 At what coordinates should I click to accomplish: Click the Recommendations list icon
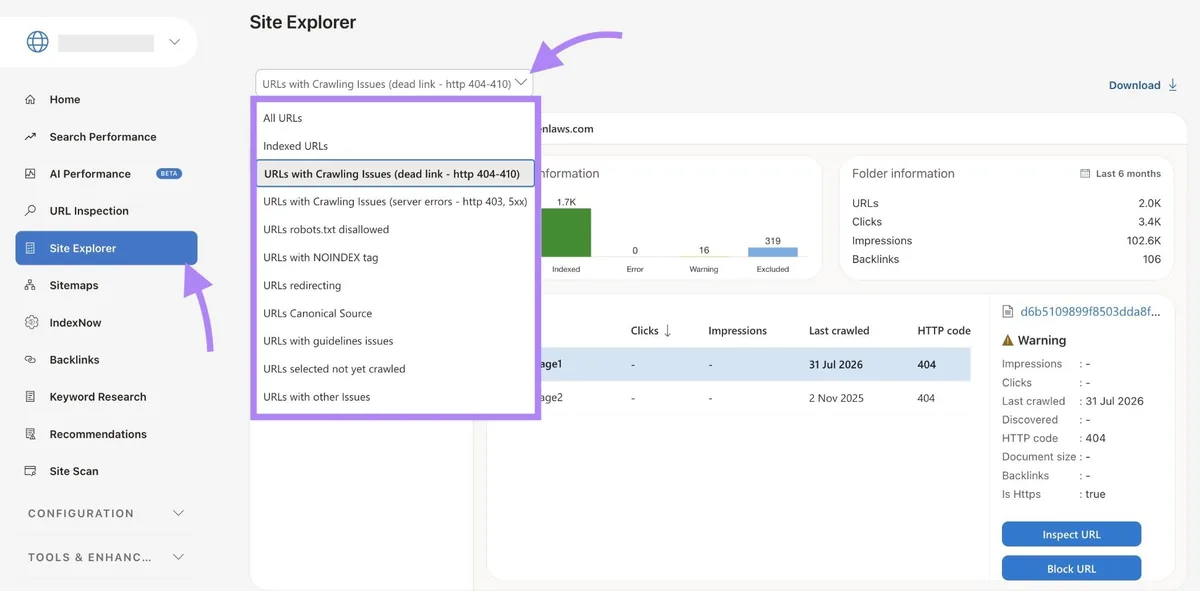click(30, 434)
